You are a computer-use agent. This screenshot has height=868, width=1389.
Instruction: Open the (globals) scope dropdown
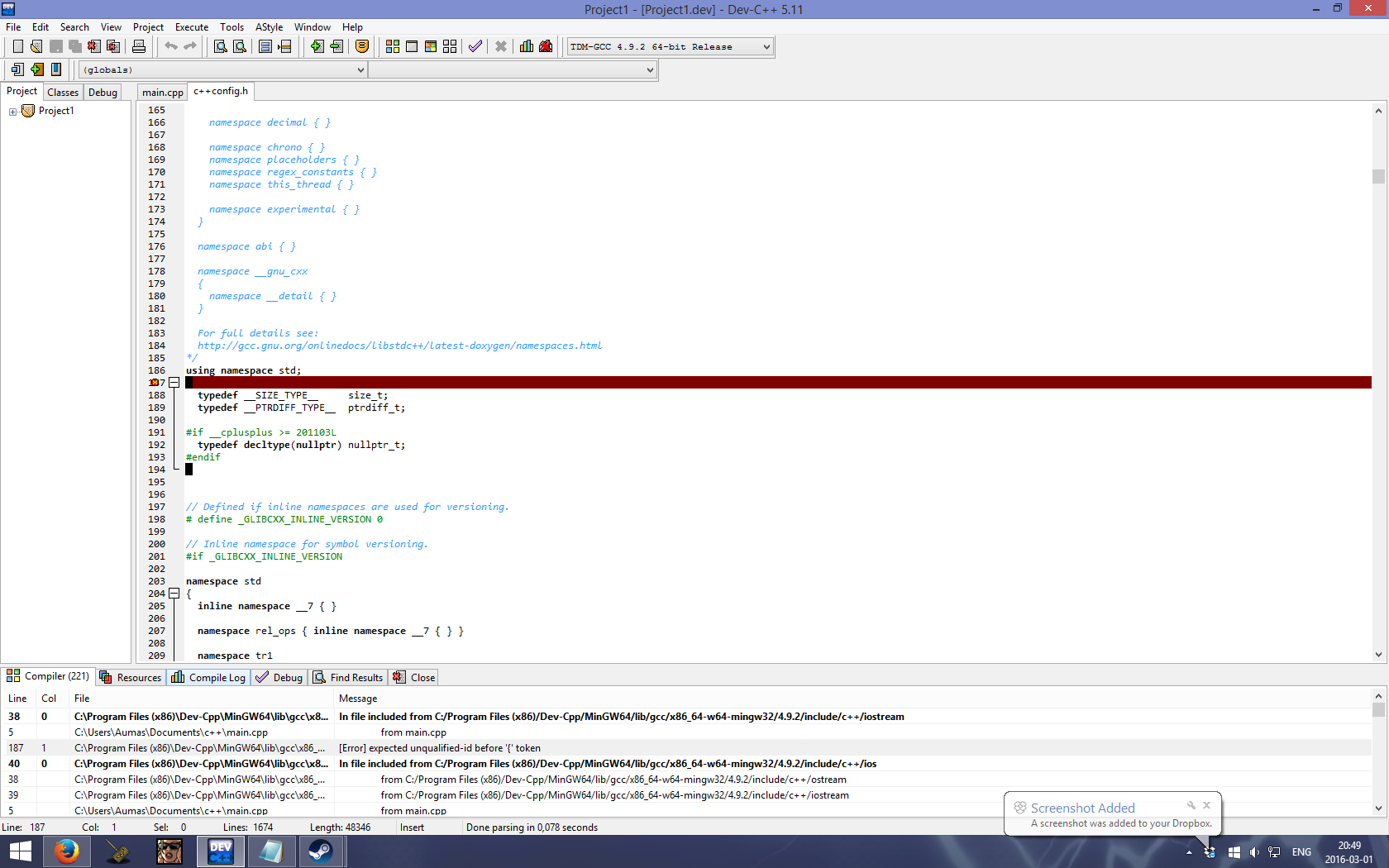[x=222, y=70]
